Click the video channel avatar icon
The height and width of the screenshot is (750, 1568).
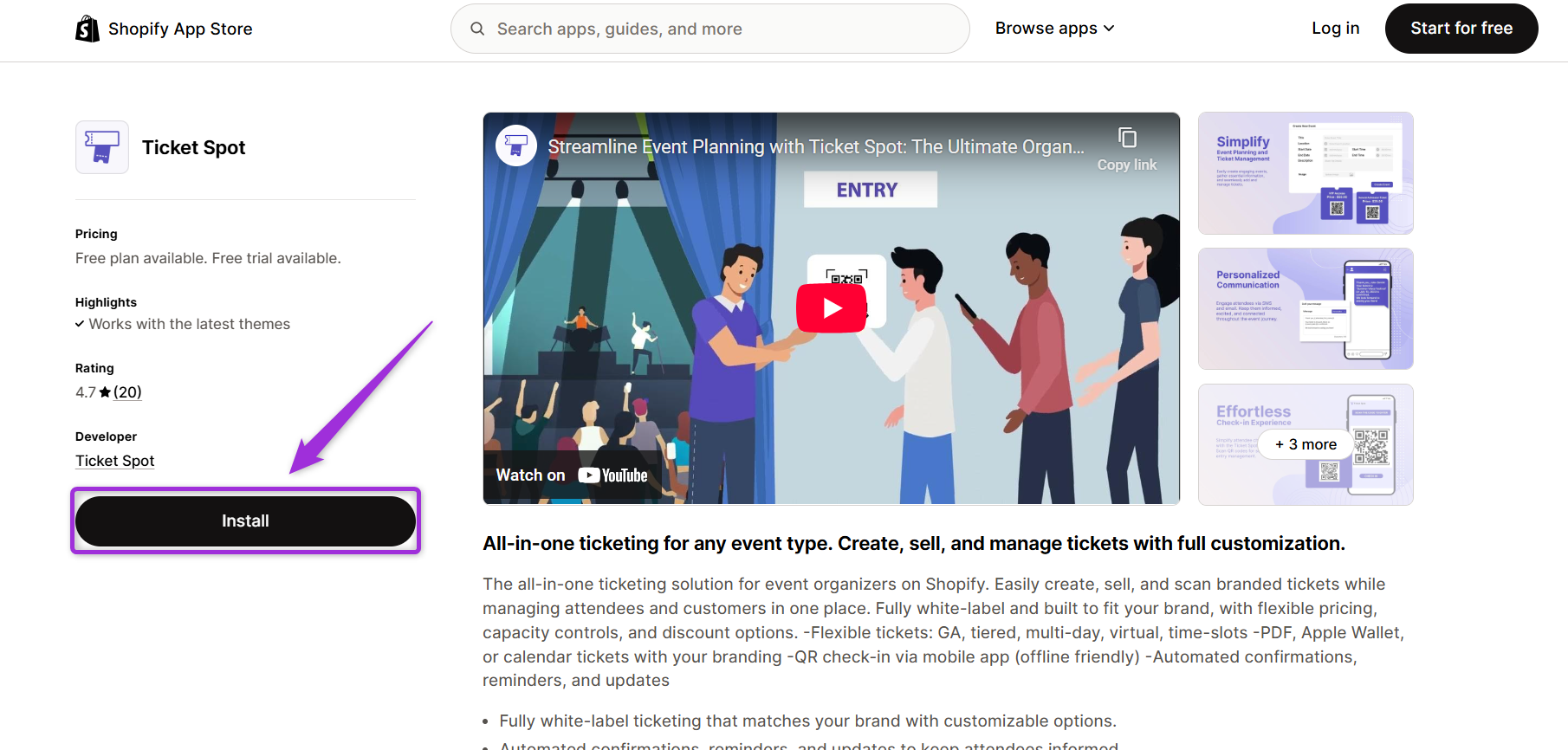(x=515, y=145)
